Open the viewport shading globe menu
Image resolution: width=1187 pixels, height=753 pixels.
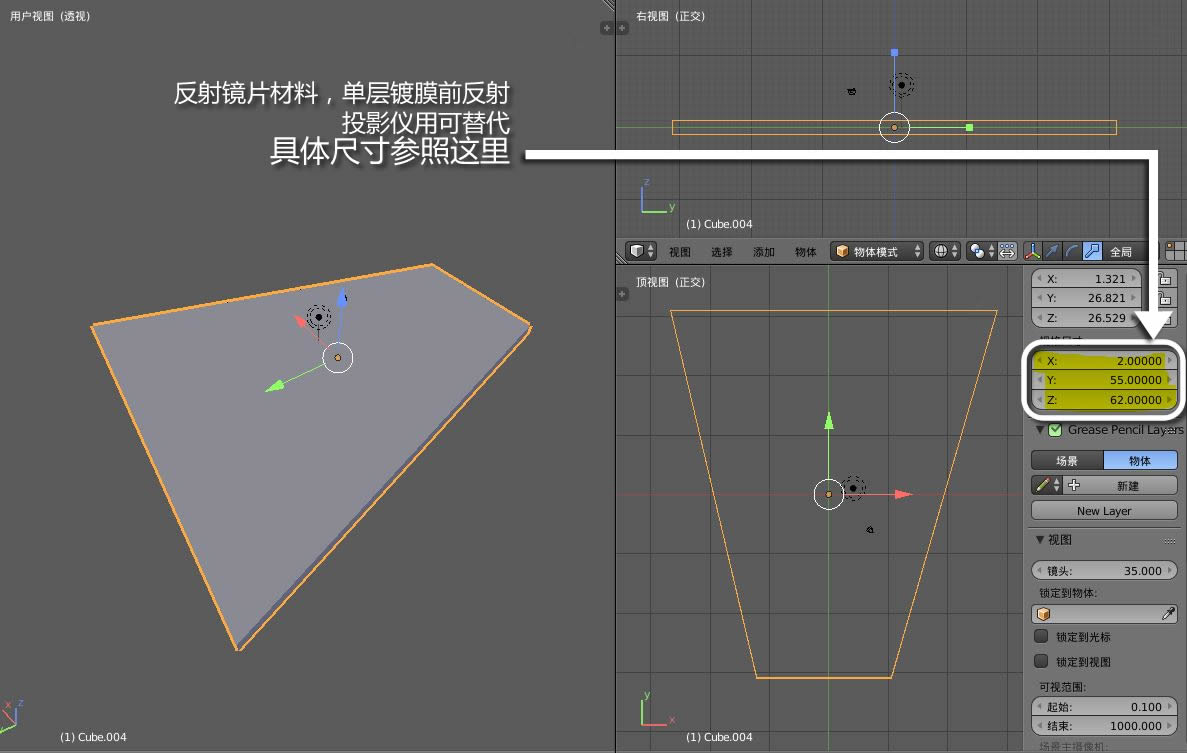coord(945,251)
